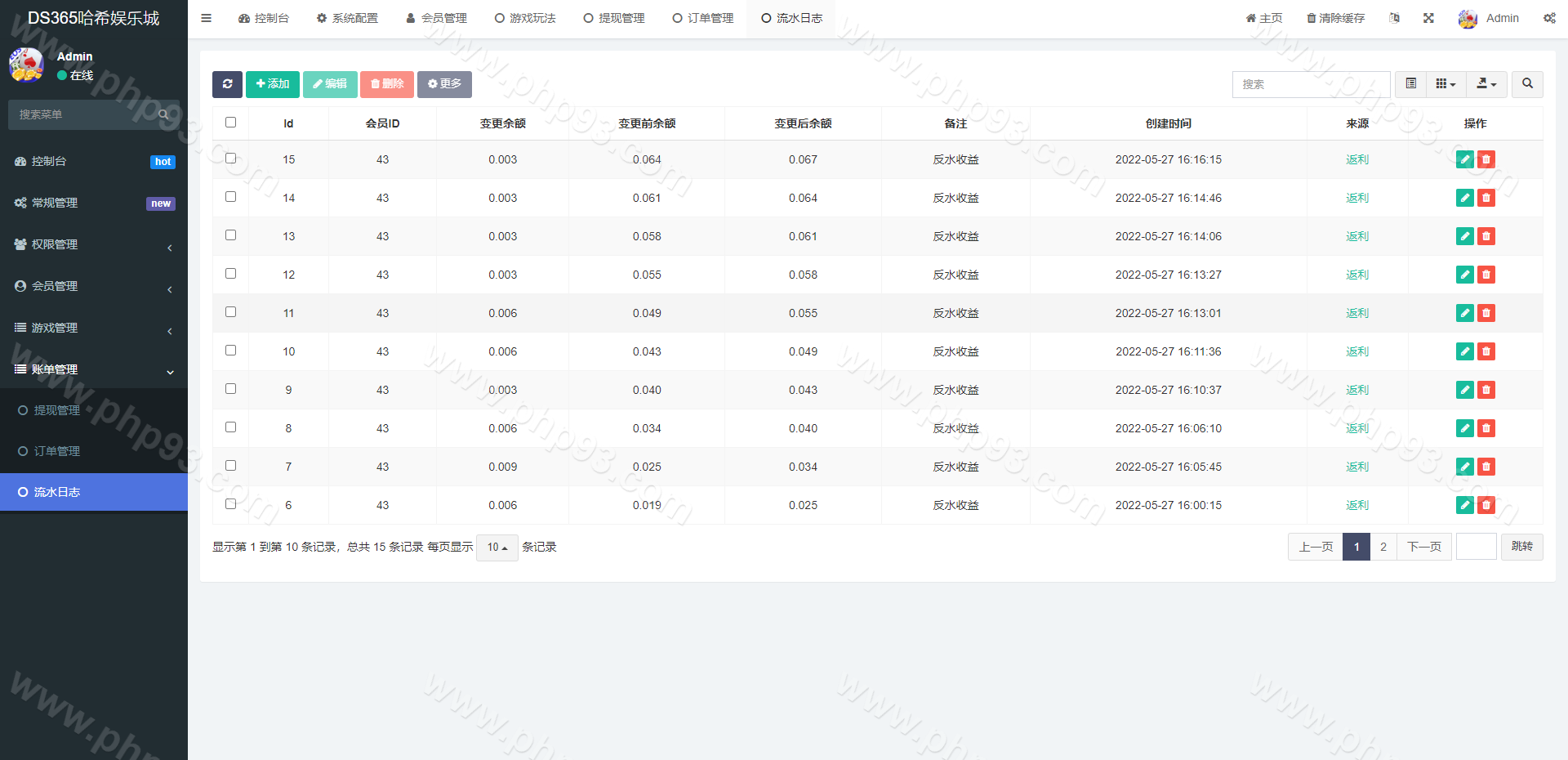Go to page 2 of the records

(x=1383, y=547)
